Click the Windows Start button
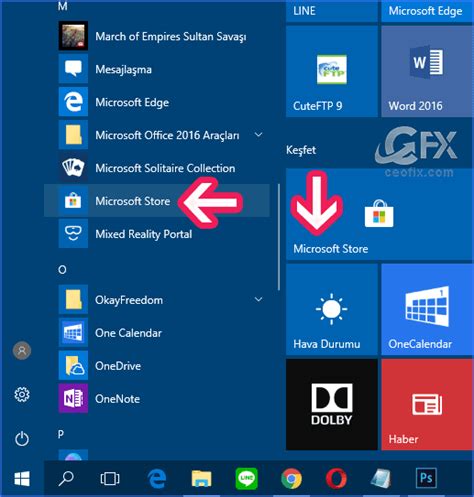The image size is (474, 497). (x=22, y=479)
